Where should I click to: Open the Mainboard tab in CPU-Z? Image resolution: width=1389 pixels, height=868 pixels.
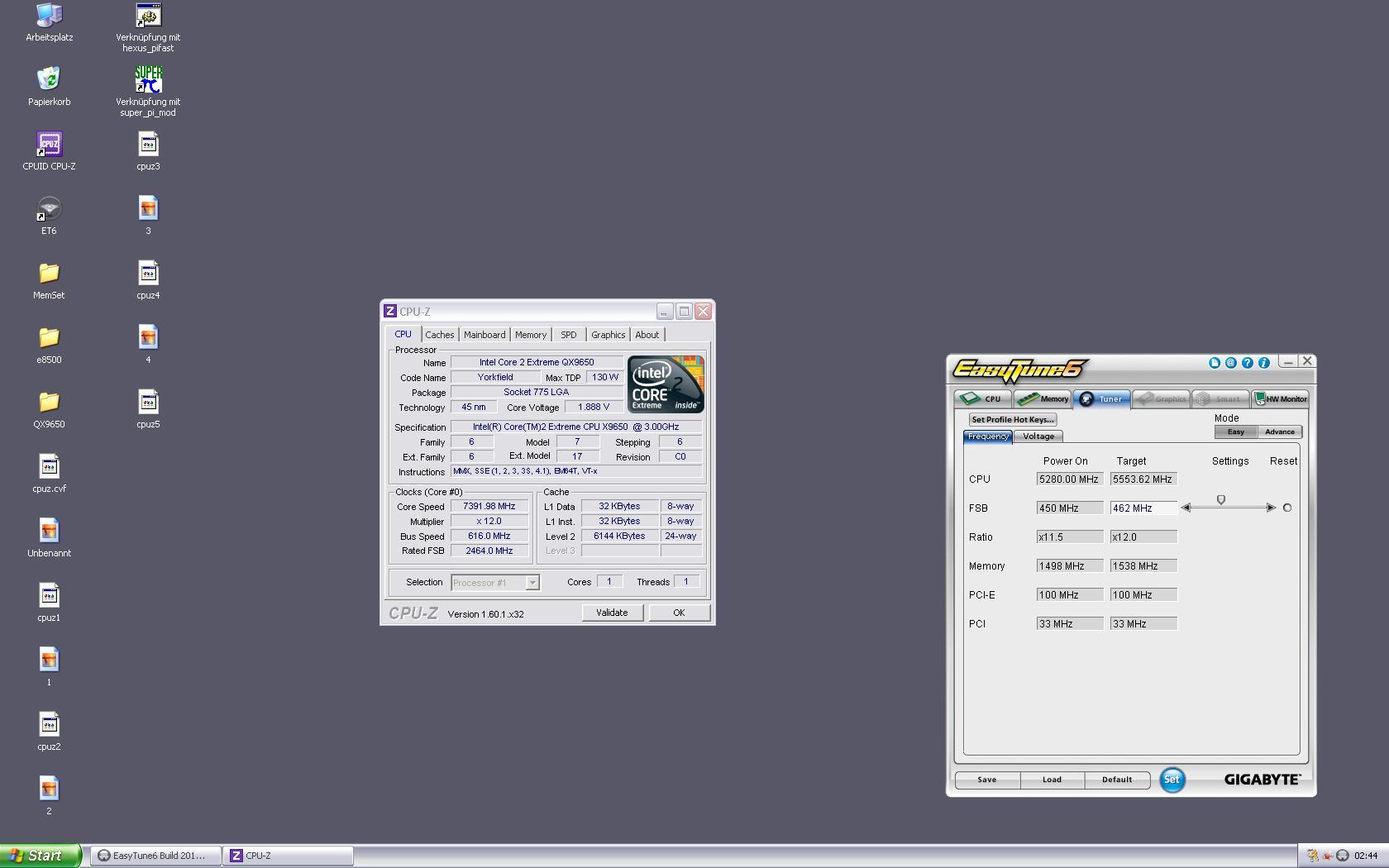coord(484,335)
